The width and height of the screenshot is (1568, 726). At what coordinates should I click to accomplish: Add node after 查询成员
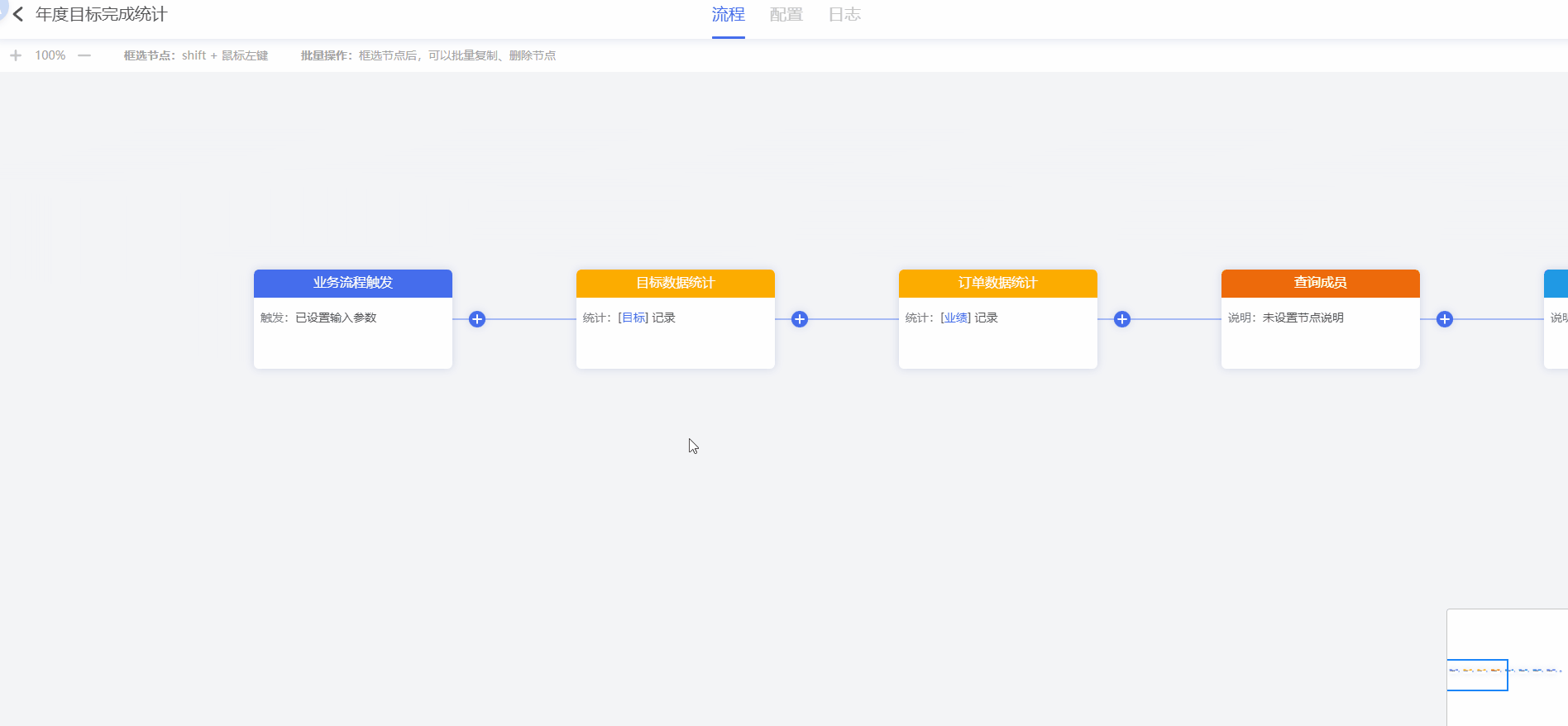click(x=1445, y=319)
